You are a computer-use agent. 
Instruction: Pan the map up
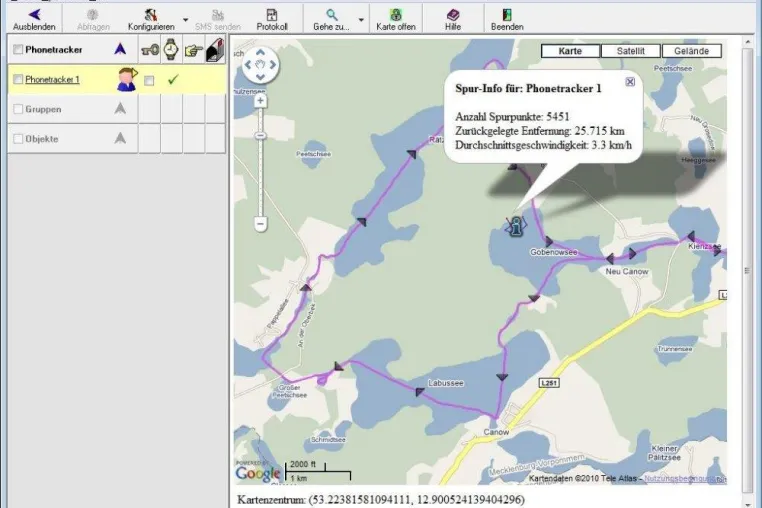pos(260,53)
